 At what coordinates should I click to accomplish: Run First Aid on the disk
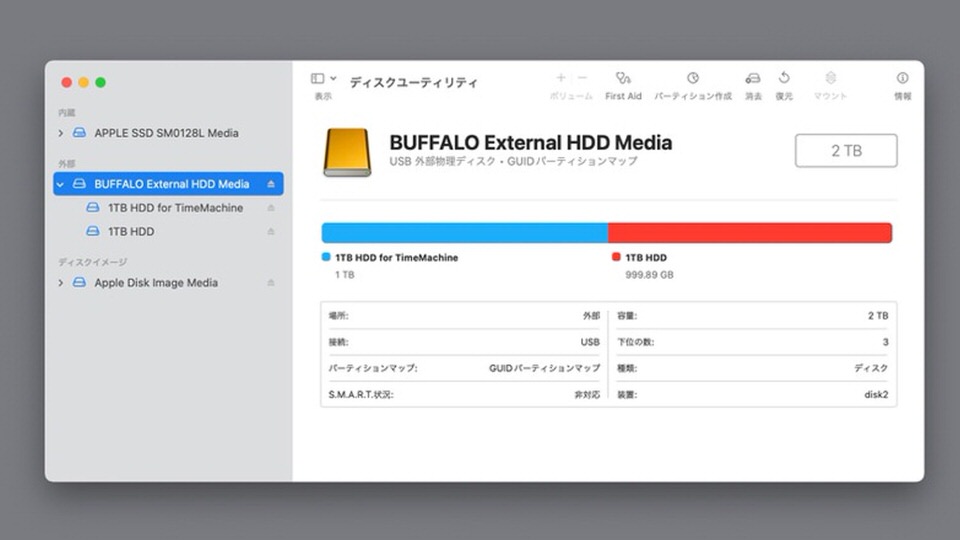(623, 78)
